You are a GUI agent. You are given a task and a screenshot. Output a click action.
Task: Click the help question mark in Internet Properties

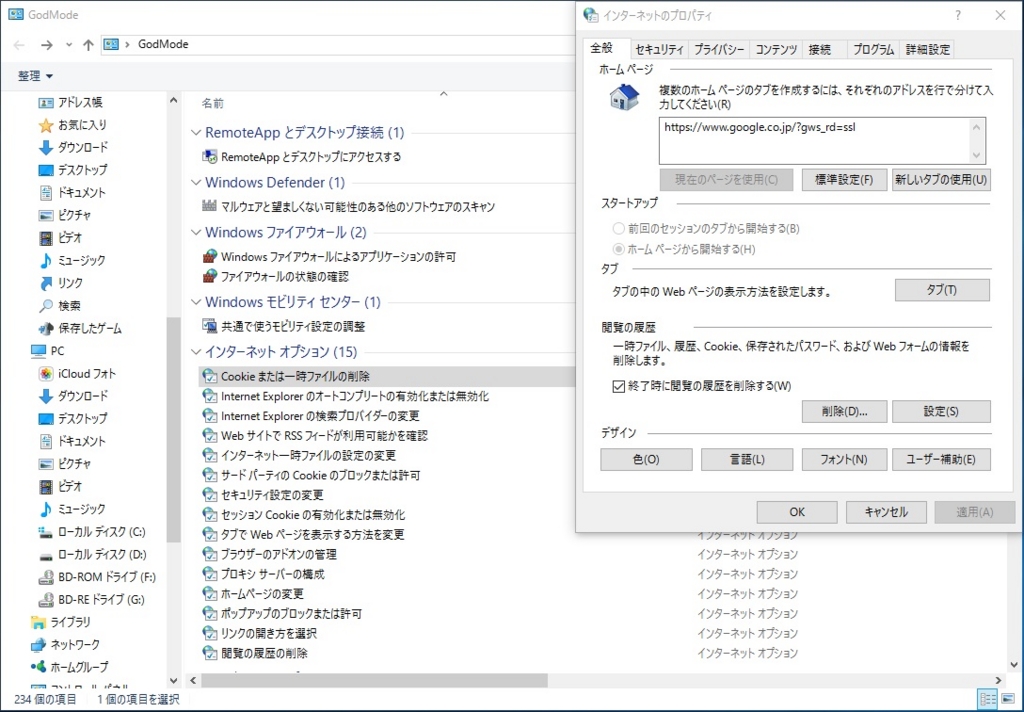pyautogui.click(x=957, y=15)
